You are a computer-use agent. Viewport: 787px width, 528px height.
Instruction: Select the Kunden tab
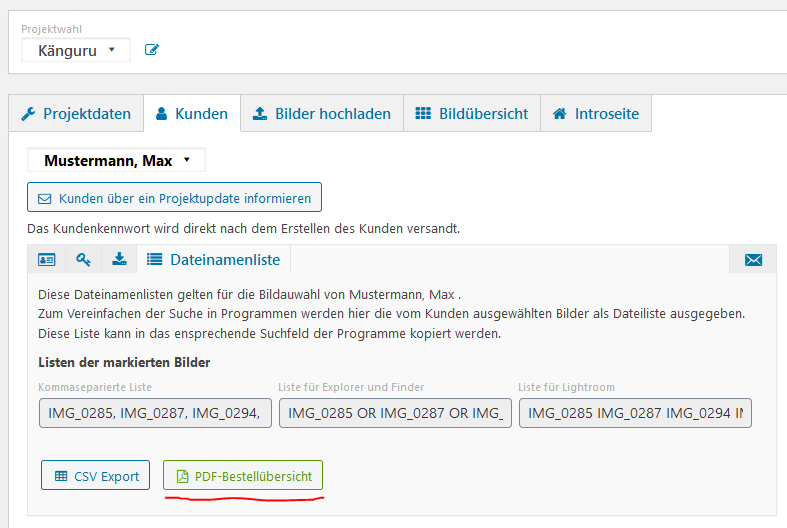(192, 114)
